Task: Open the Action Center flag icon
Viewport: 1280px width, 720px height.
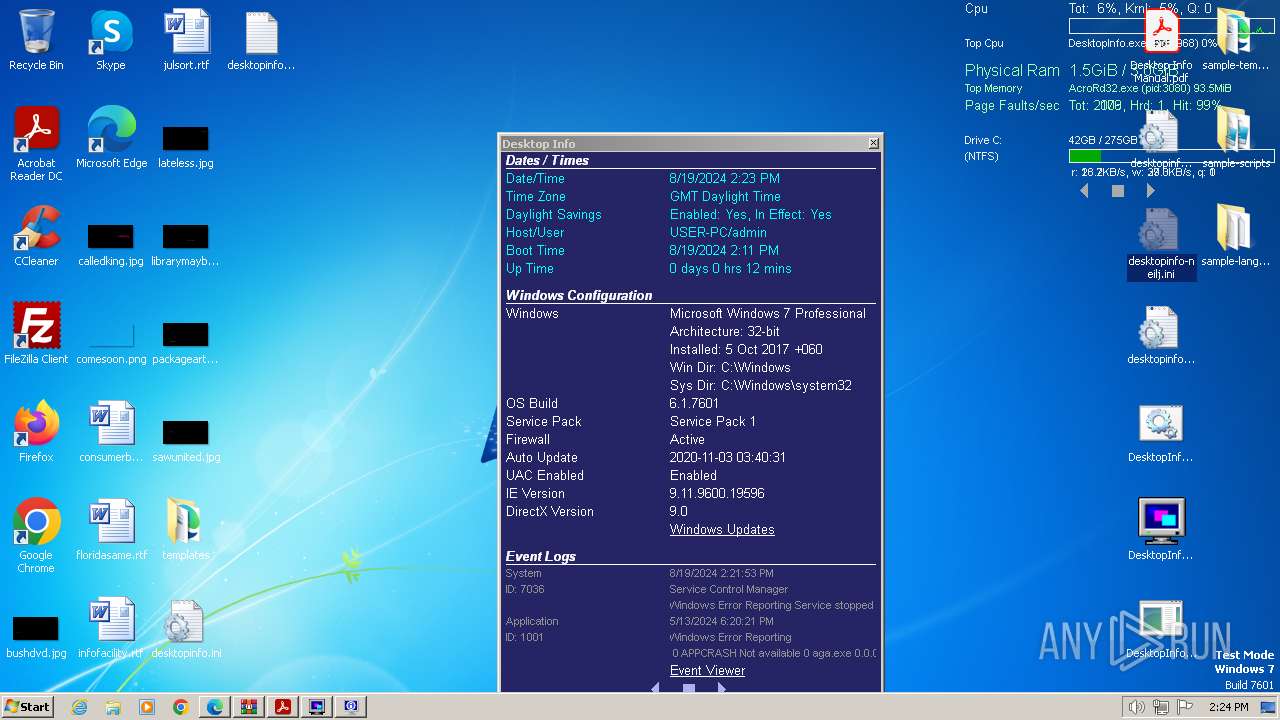Action: pos(1185,707)
